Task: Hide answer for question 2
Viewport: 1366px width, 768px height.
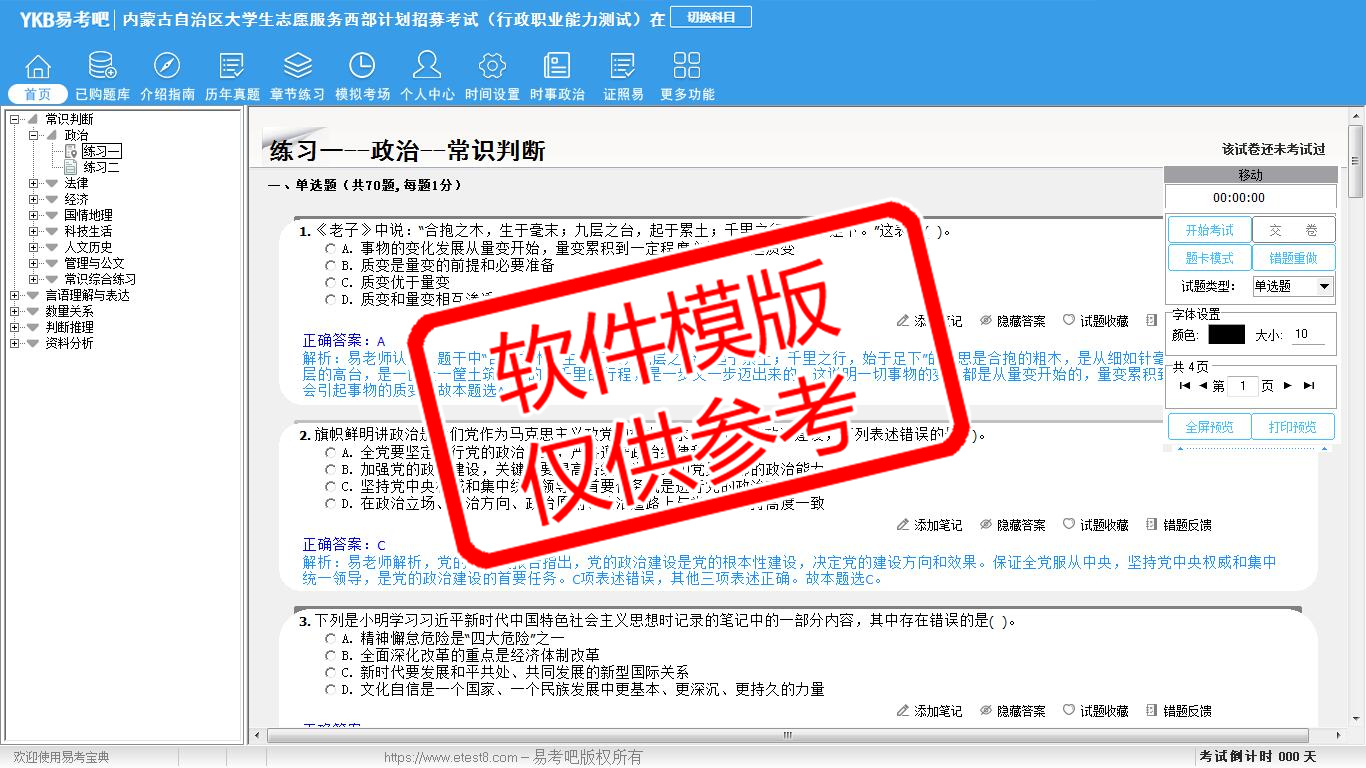Action: tap(1012, 525)
